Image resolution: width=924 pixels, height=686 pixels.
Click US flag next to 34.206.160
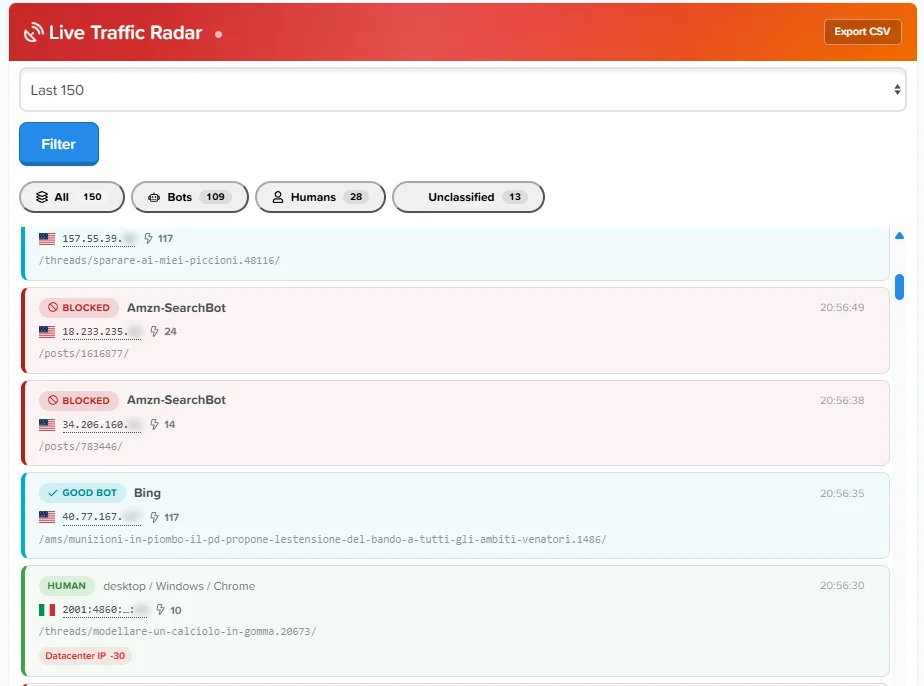coord(47,424)
